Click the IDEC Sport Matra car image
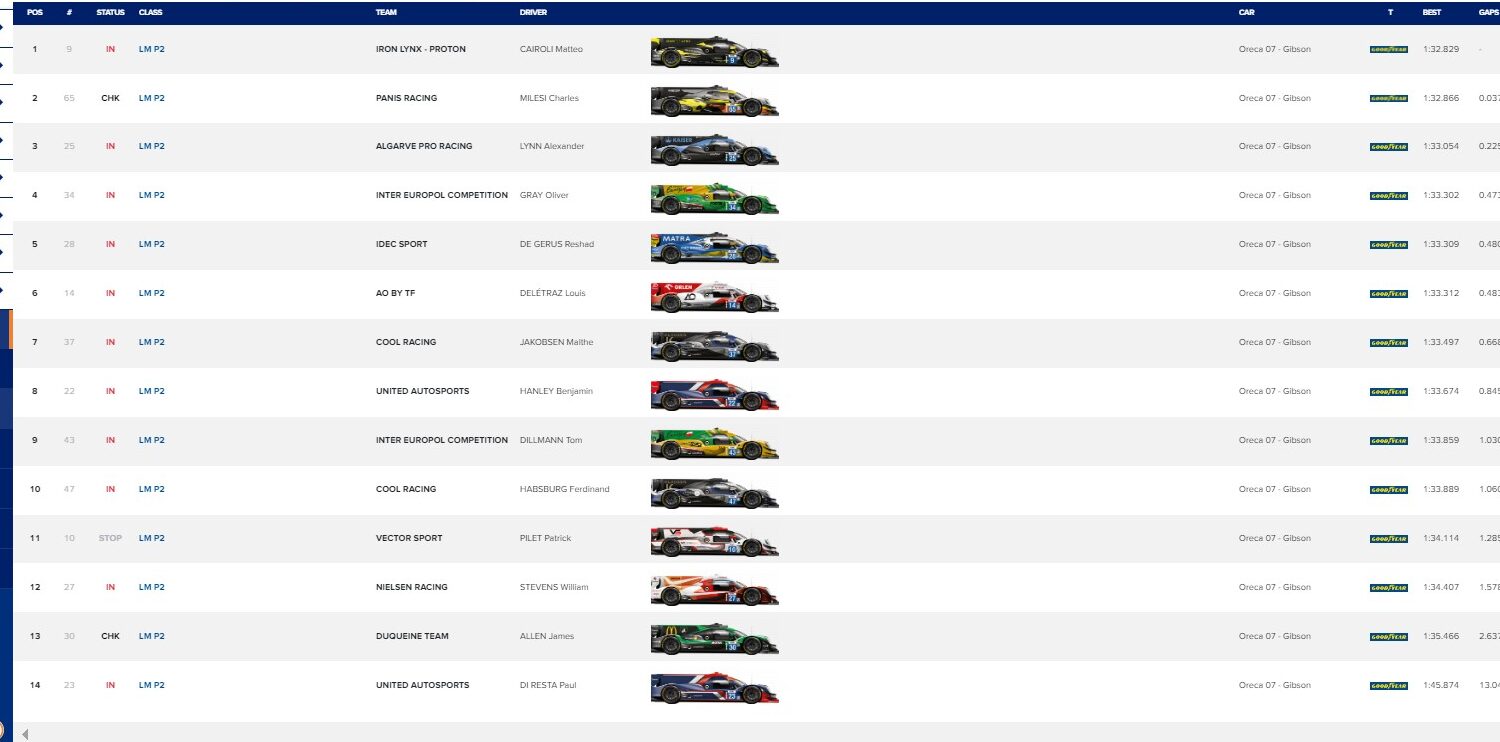The width and height of the screenshot is (1500, 742). [714, 247]
